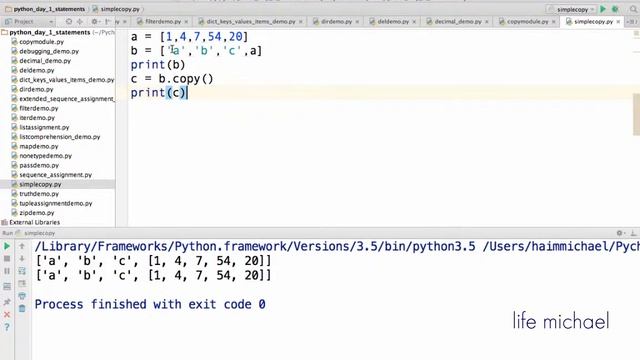Select the simplecopy Run tab label
This screenshot has width=640, height=360.
click(39, 233)
